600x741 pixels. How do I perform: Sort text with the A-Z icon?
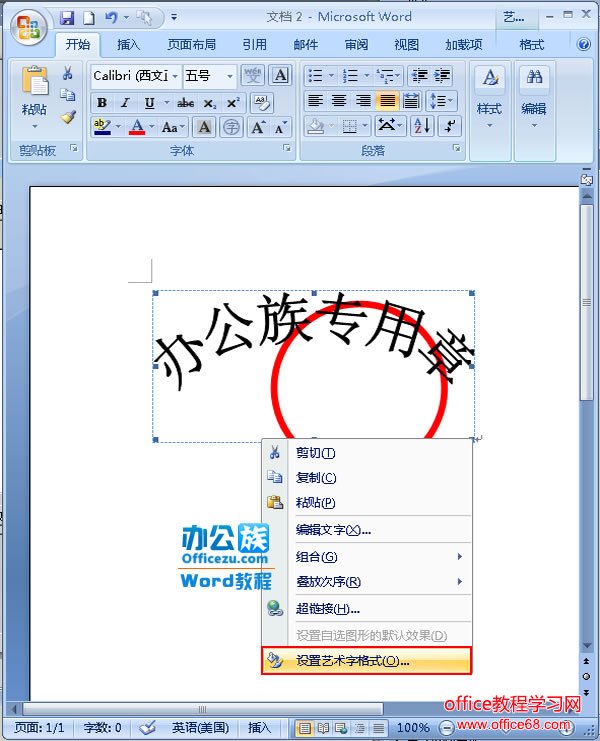click(x=421, y=126)
